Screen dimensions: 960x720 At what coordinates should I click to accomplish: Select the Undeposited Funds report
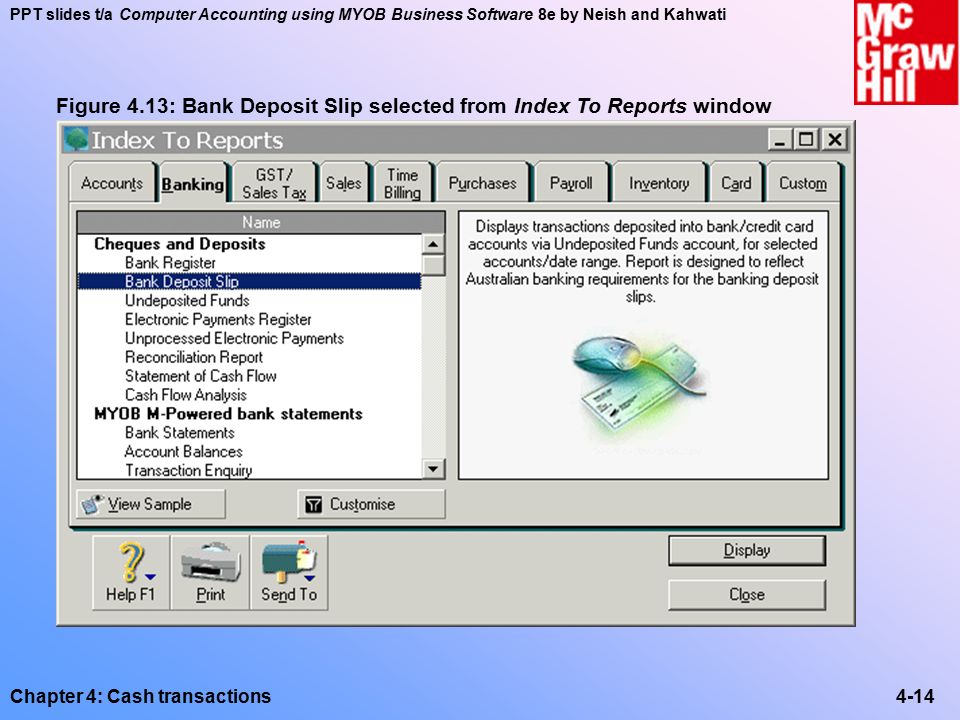(x=187, y=301)
